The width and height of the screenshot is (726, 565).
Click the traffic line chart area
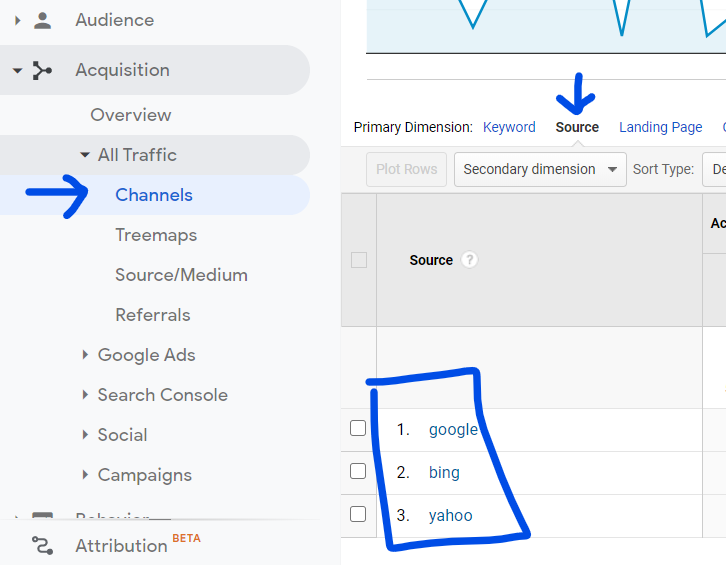tap(546, 26)
